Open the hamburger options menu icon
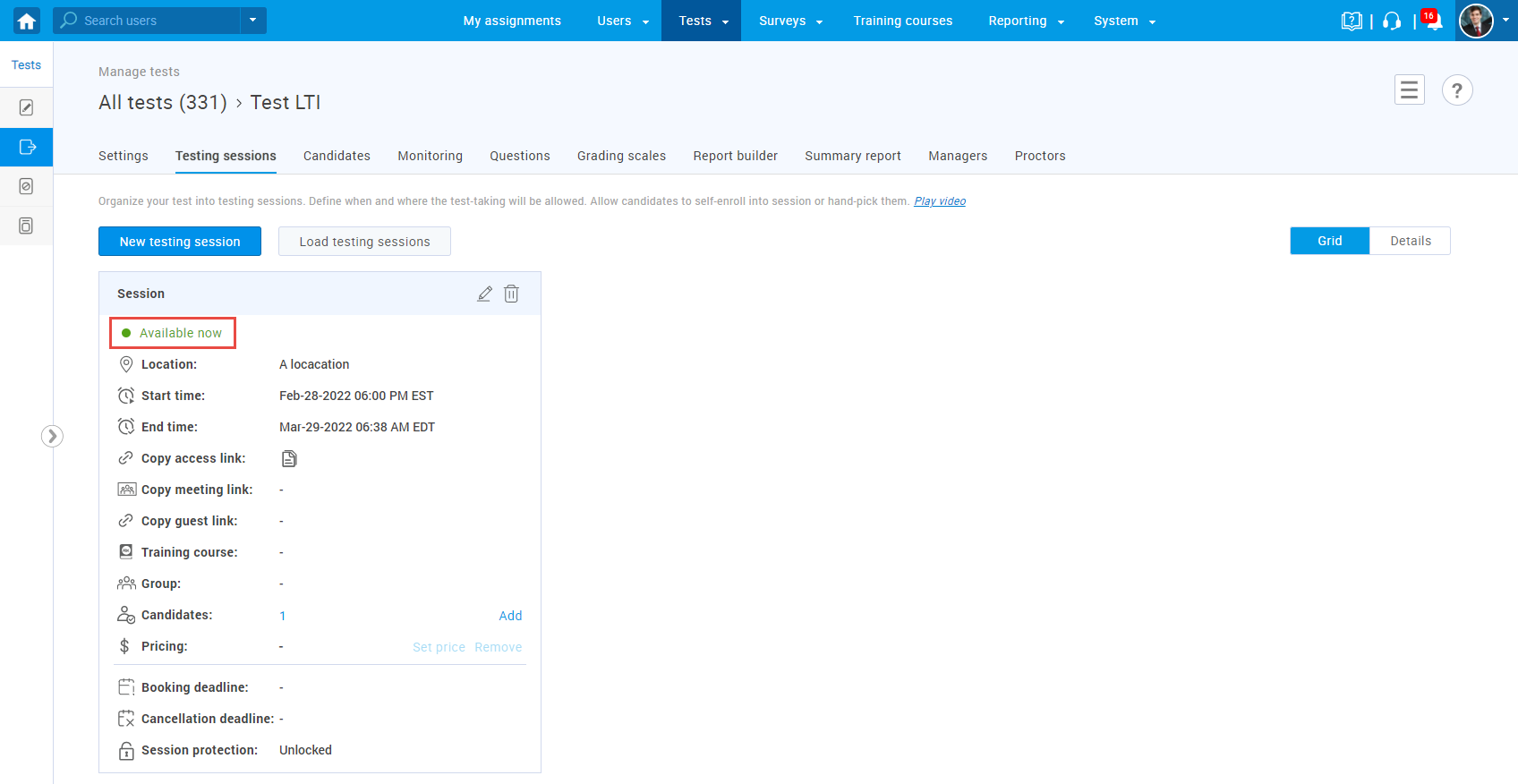Screen dimensions: 1518x784 [1409, 90]
